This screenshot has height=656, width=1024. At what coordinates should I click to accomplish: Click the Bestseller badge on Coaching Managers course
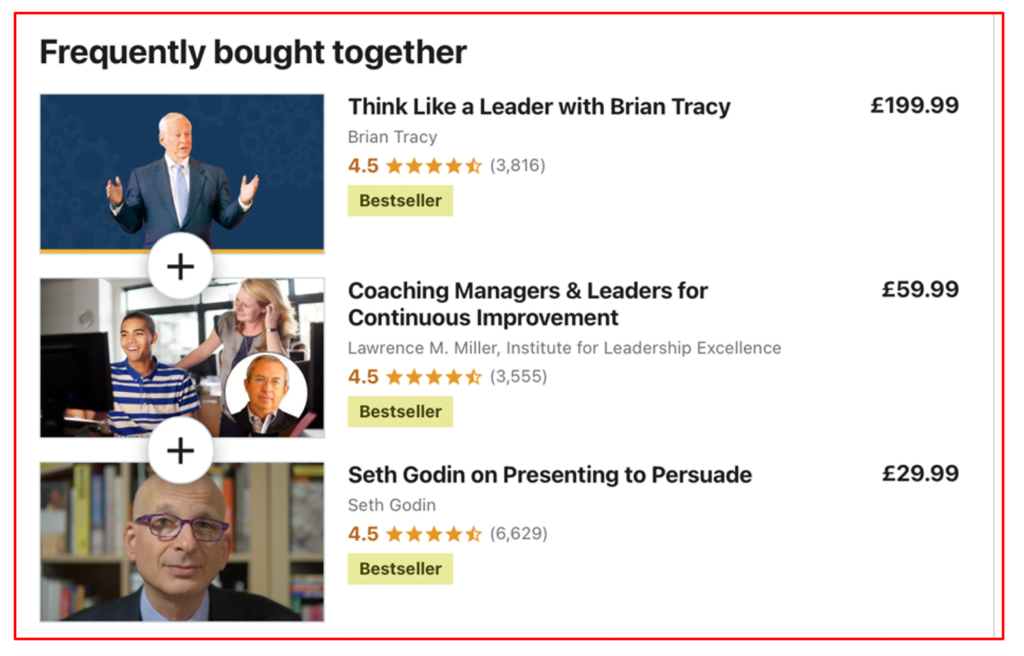[400, 412]
